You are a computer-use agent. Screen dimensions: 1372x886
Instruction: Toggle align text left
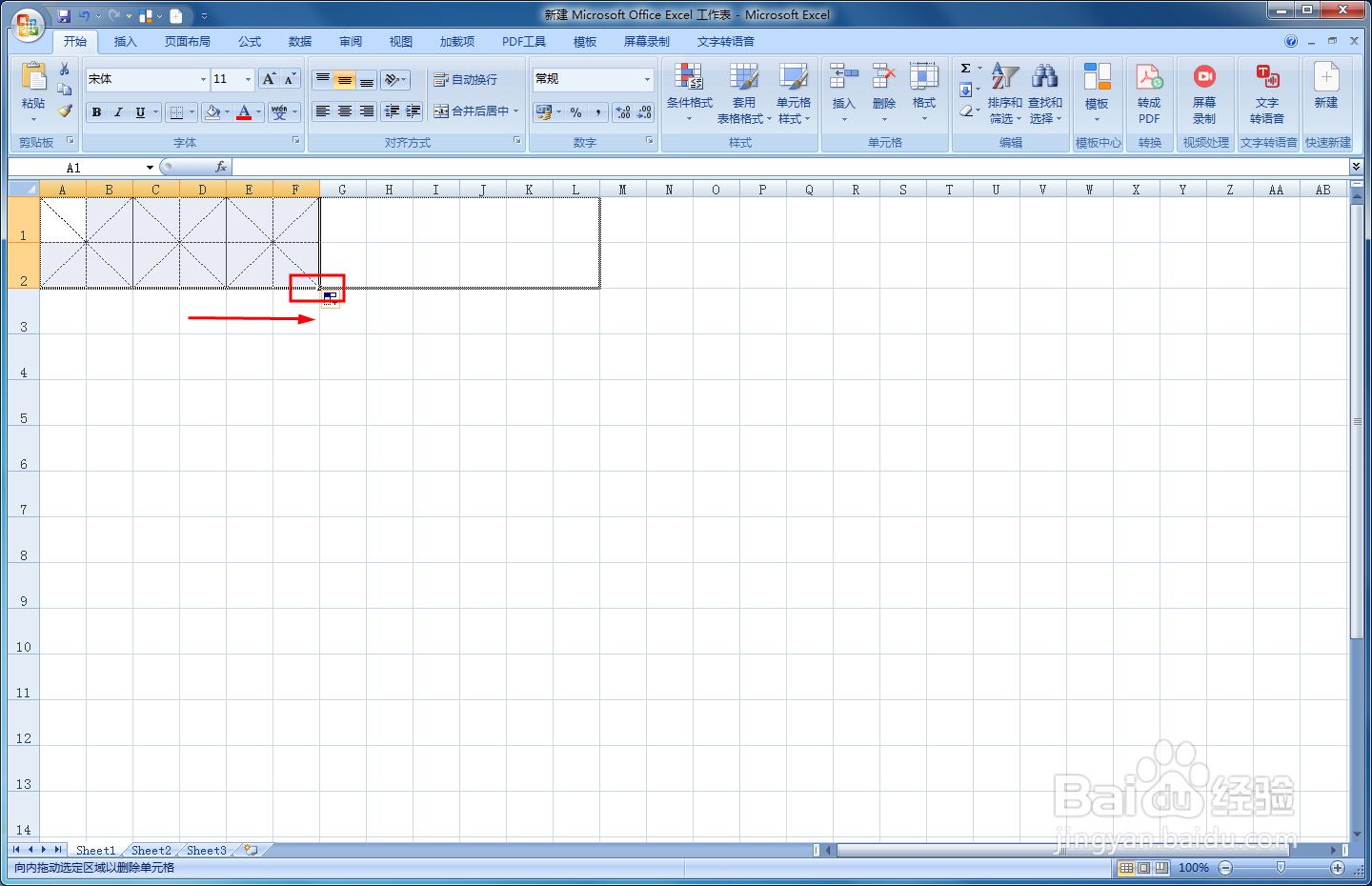pos(323,111)
